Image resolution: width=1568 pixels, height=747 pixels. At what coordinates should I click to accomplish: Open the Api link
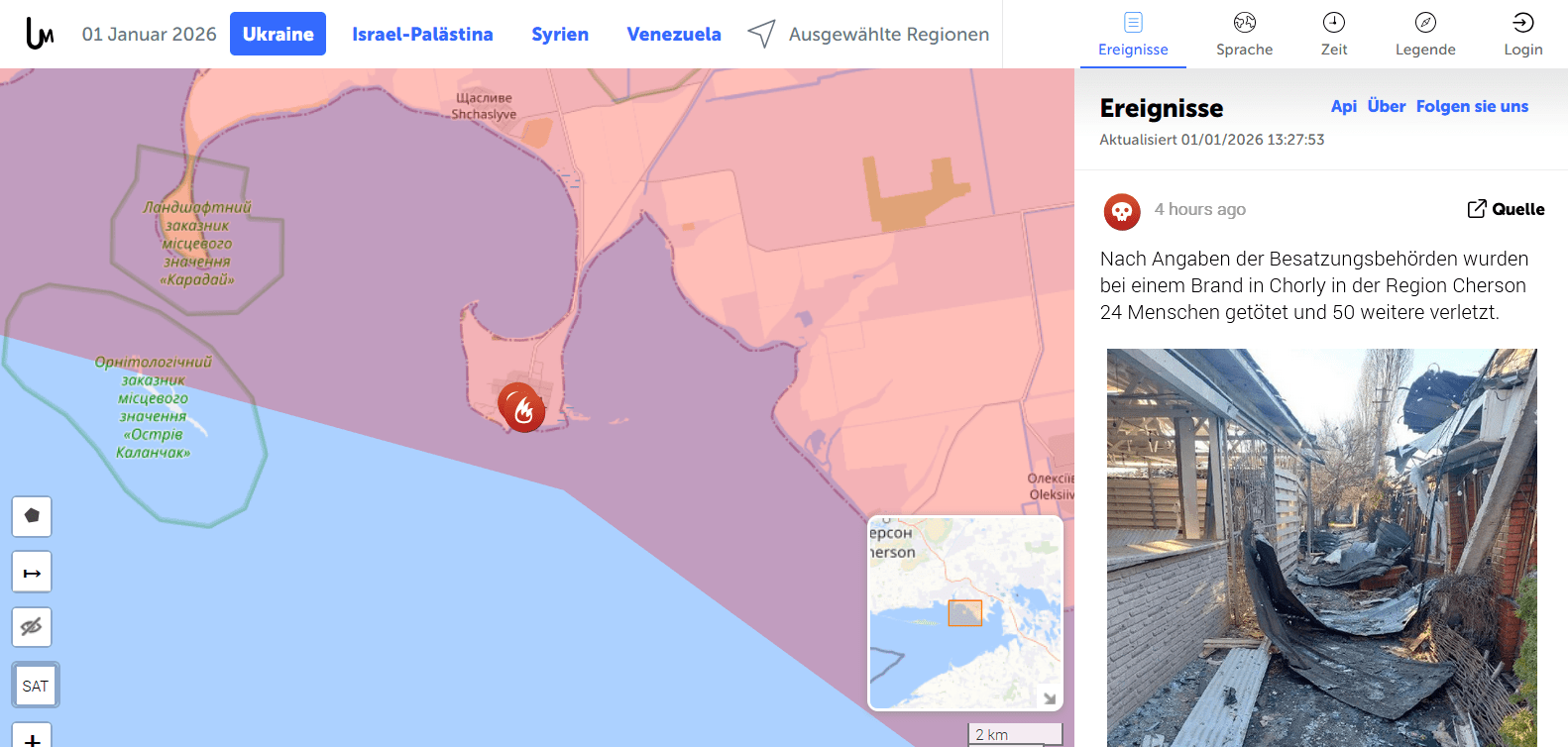[1344, 106]
